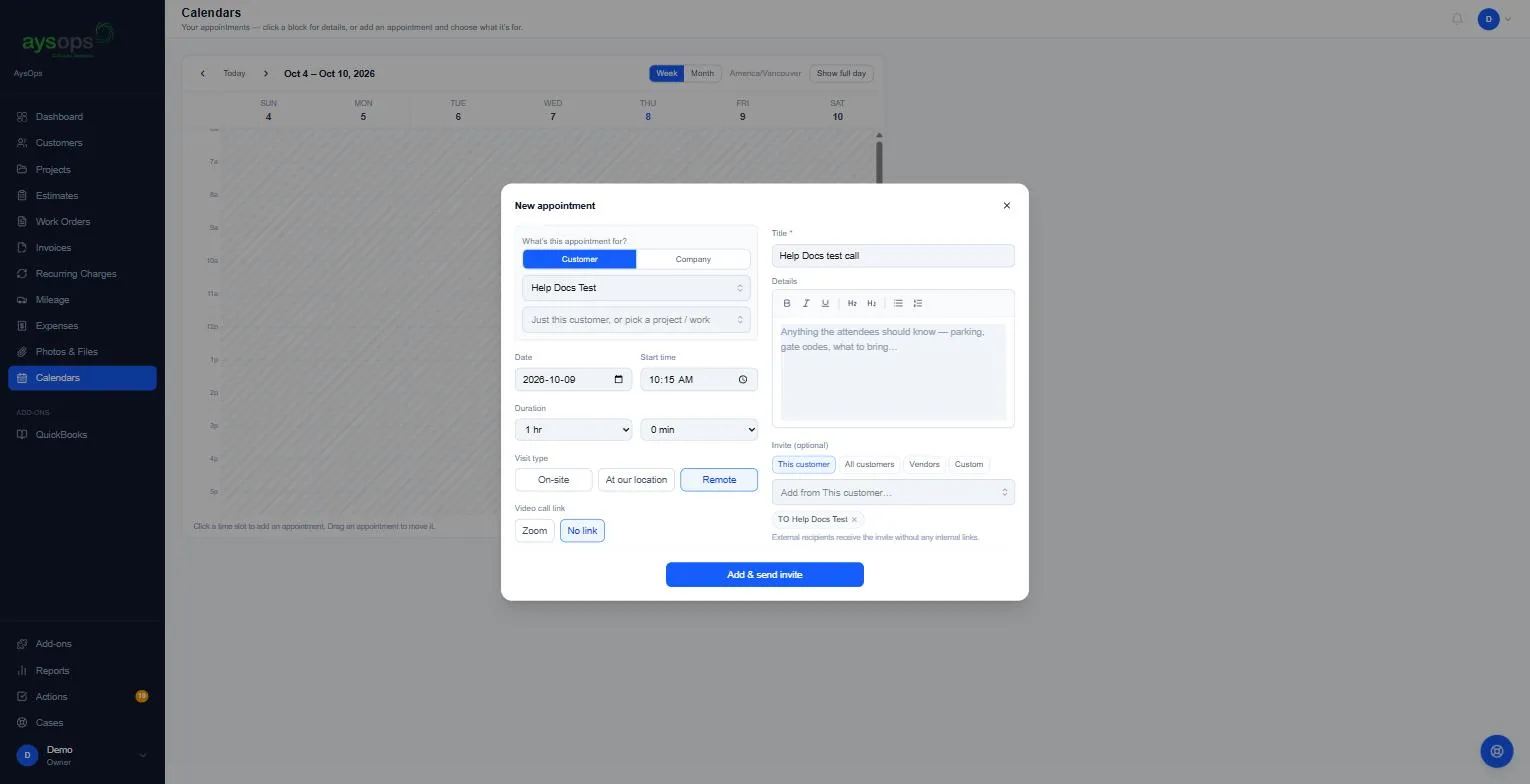Screen dimensions: 1530x784
Task: Expand the Demo Owner account menu
Action: (82, 755)
